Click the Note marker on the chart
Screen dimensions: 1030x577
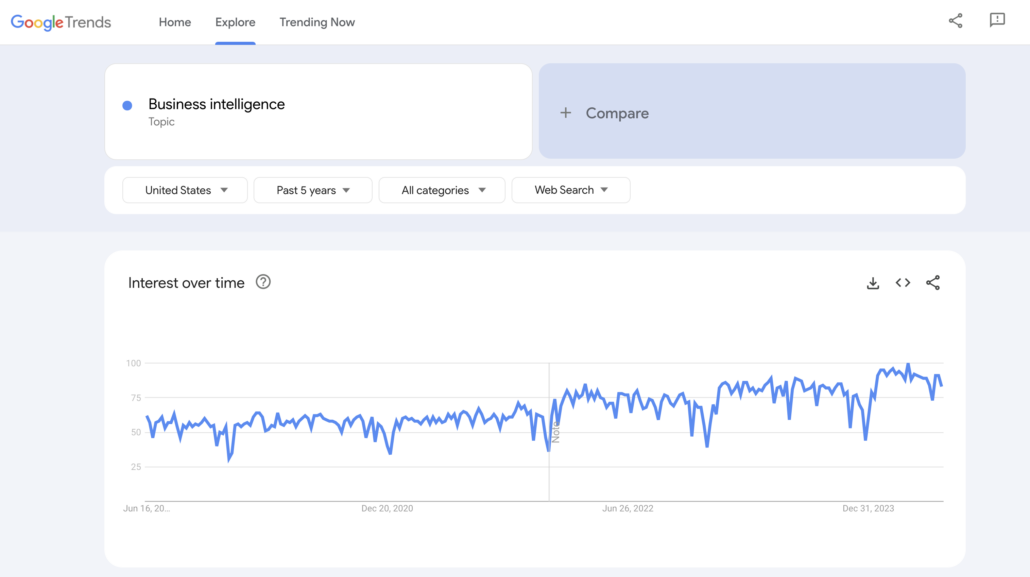pos(555,432)
